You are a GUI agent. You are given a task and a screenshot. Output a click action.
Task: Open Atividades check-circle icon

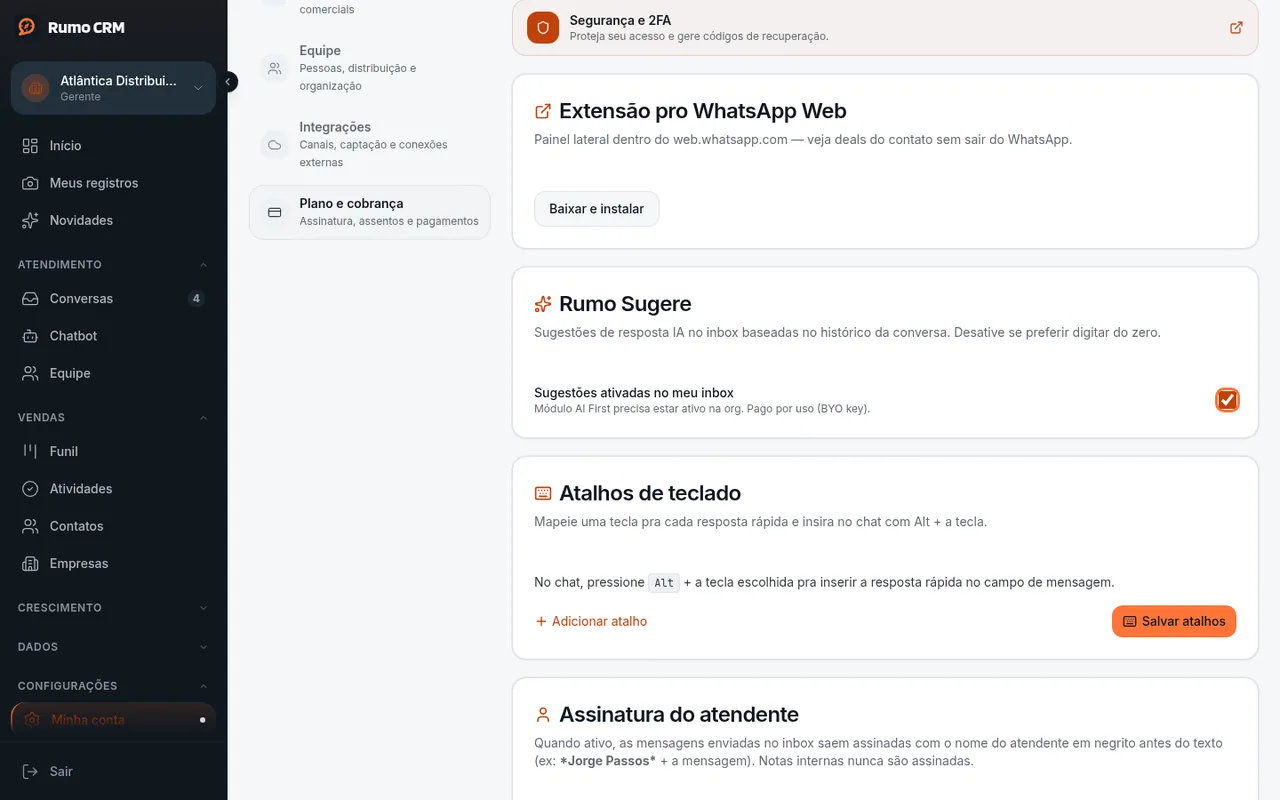(x=31, y=489)
